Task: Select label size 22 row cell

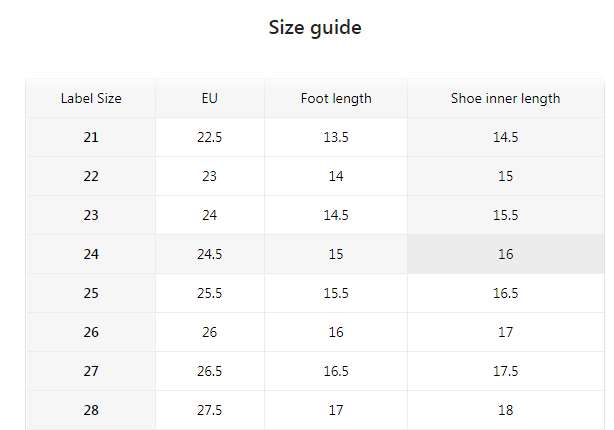Action: [x=91, y=176]
